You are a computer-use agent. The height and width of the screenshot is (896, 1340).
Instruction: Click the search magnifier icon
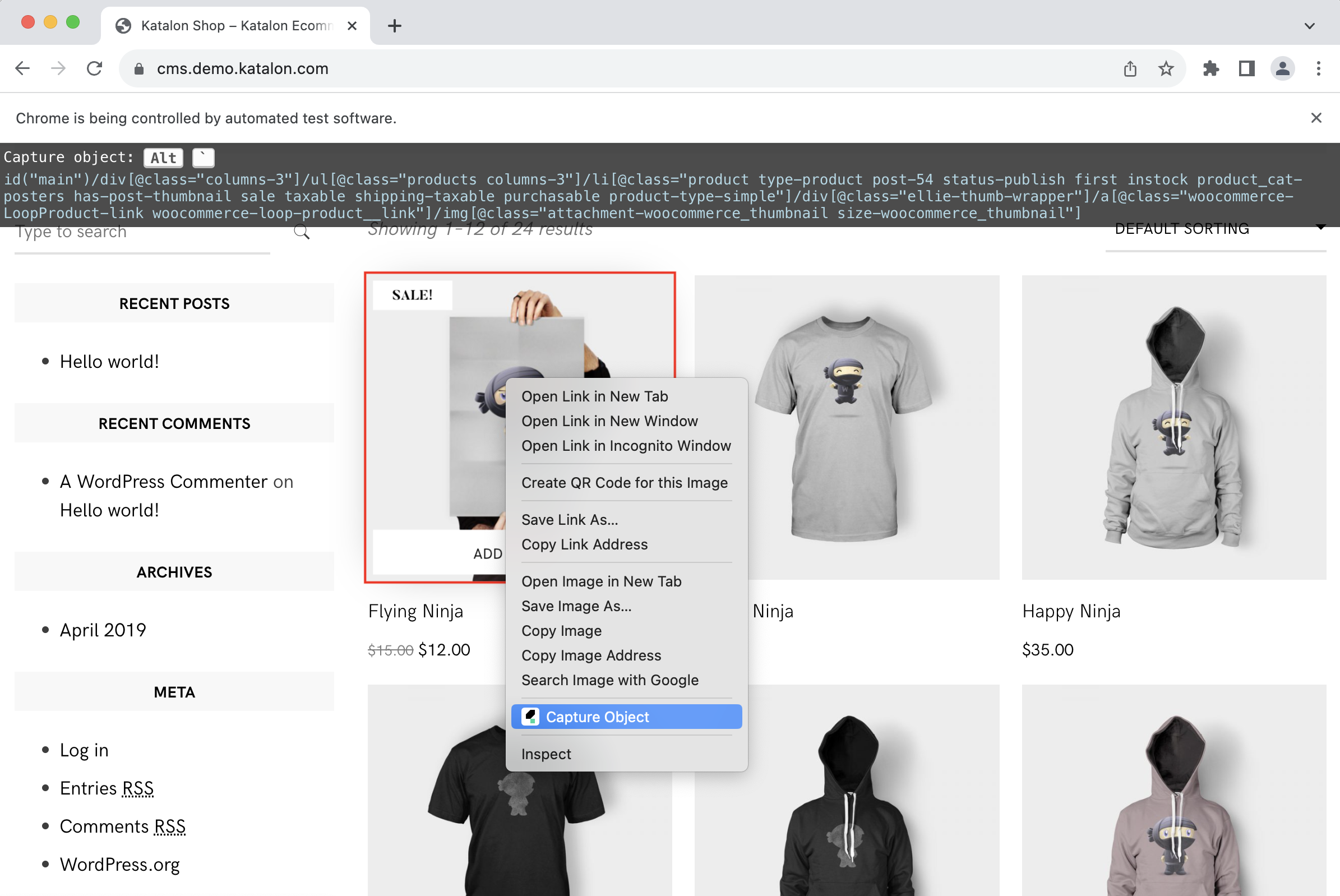[x=302, y=232]
